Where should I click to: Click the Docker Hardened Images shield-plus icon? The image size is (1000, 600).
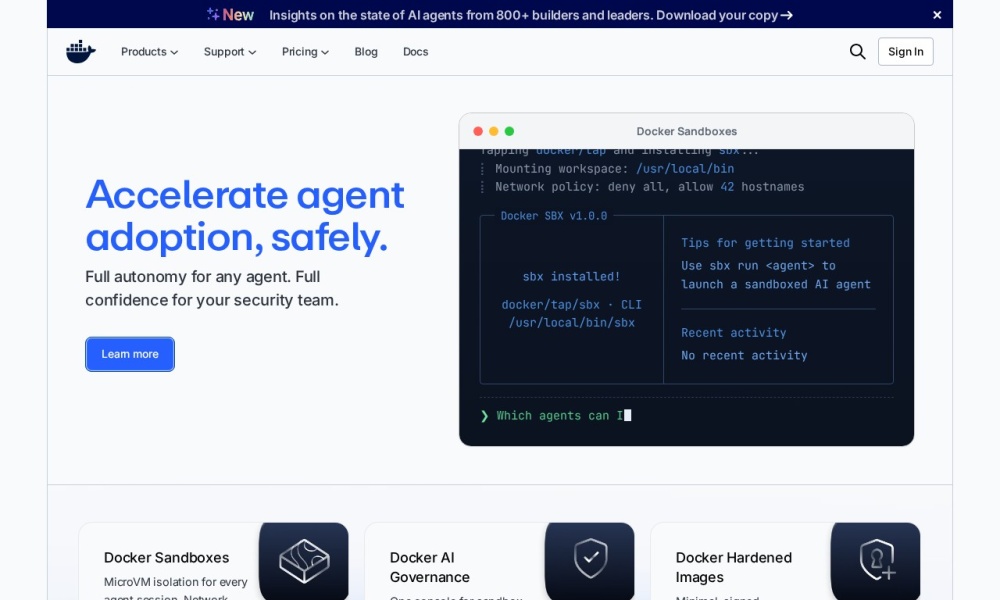pos(876,561)
